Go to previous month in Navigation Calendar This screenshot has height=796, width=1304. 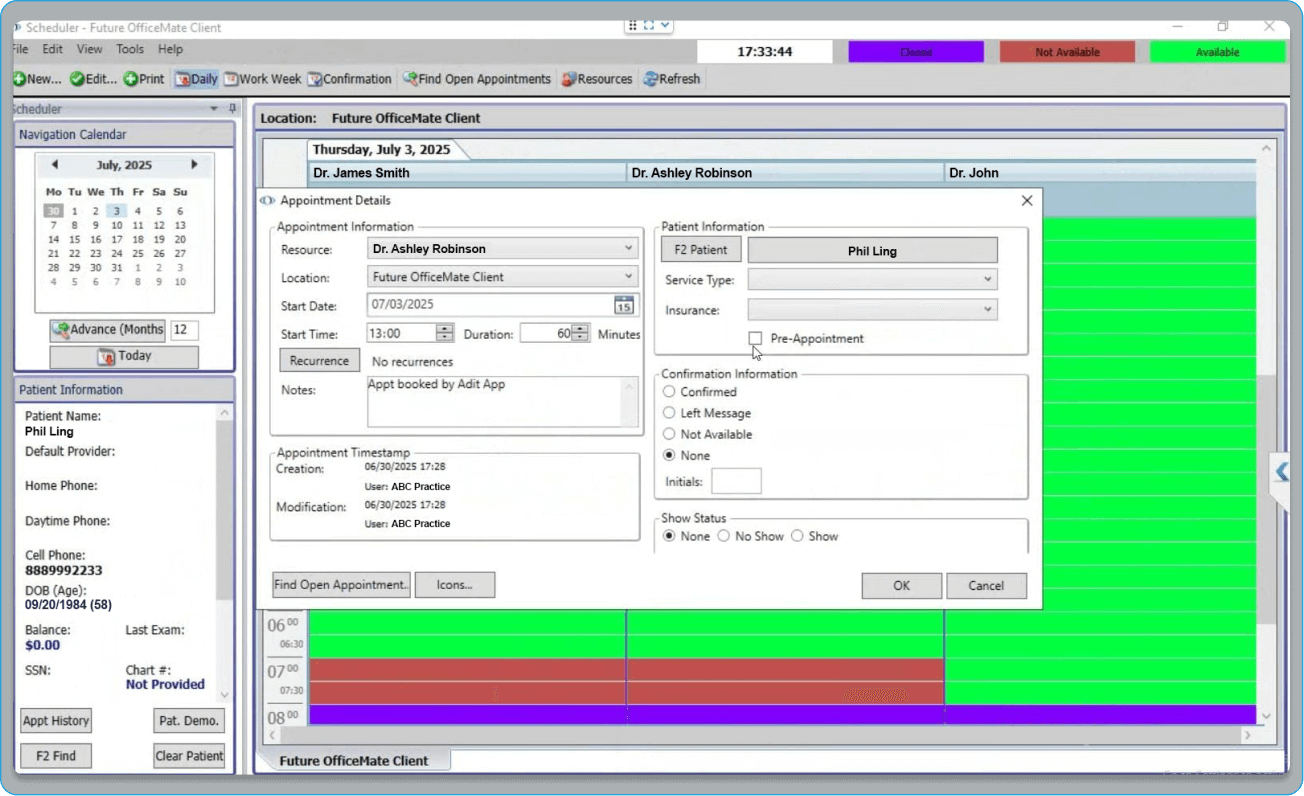[54, 165]
